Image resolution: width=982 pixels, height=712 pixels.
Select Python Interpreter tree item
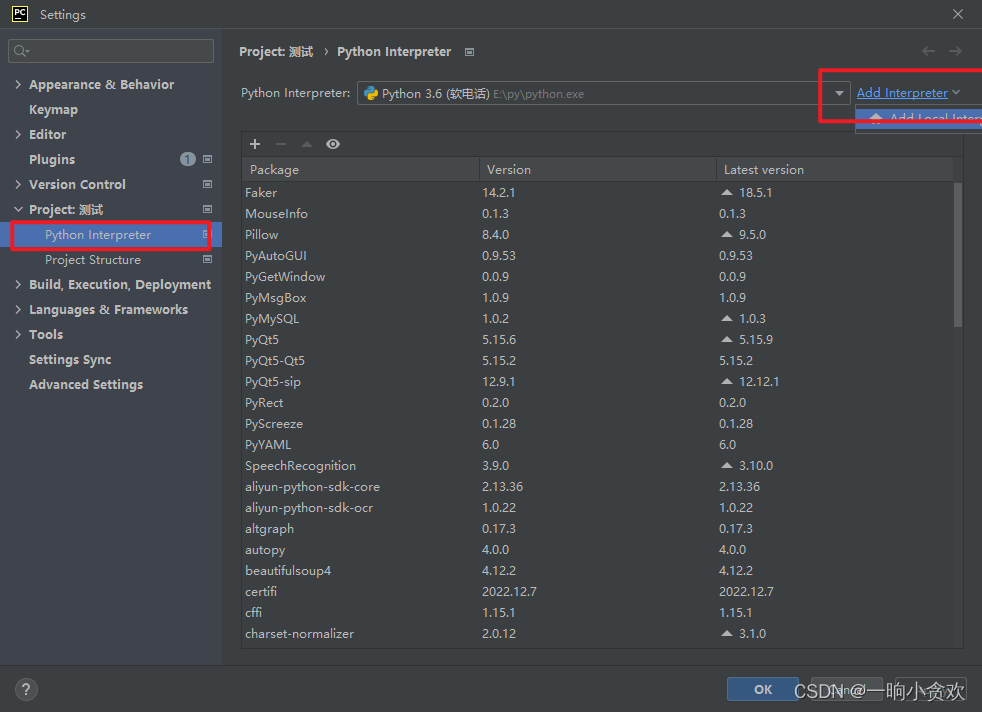tap(111, 235)
